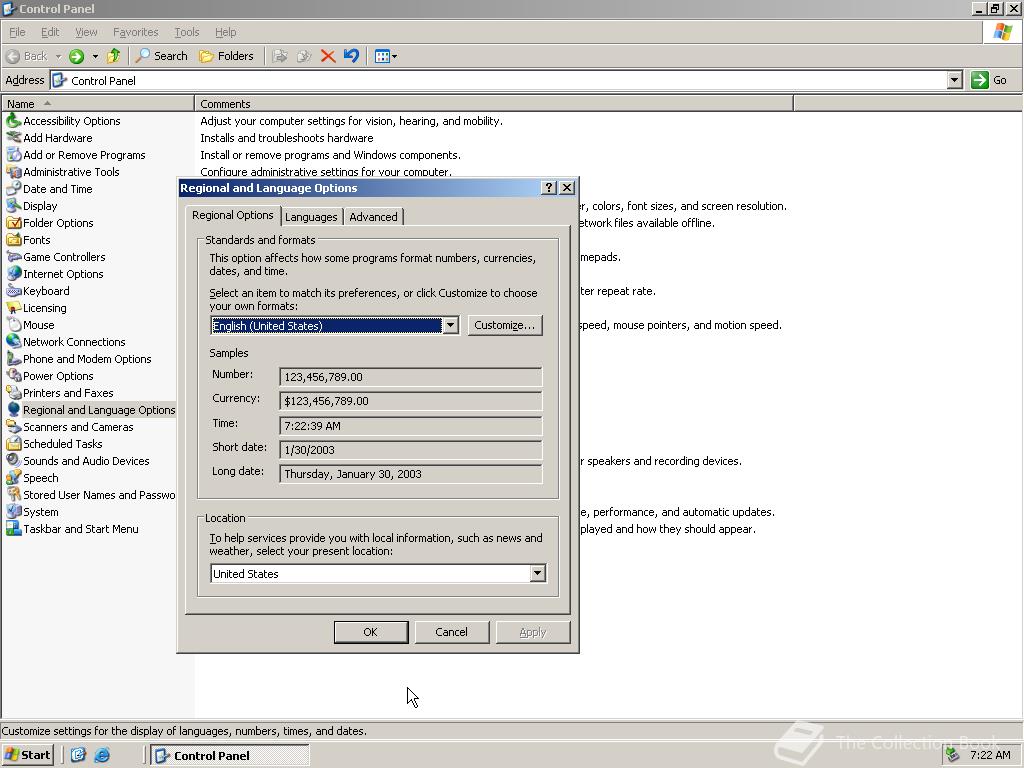Select the Scheduled Tasks icon
This screenshot has width=1024, height=768.
(x=13, y=443)
